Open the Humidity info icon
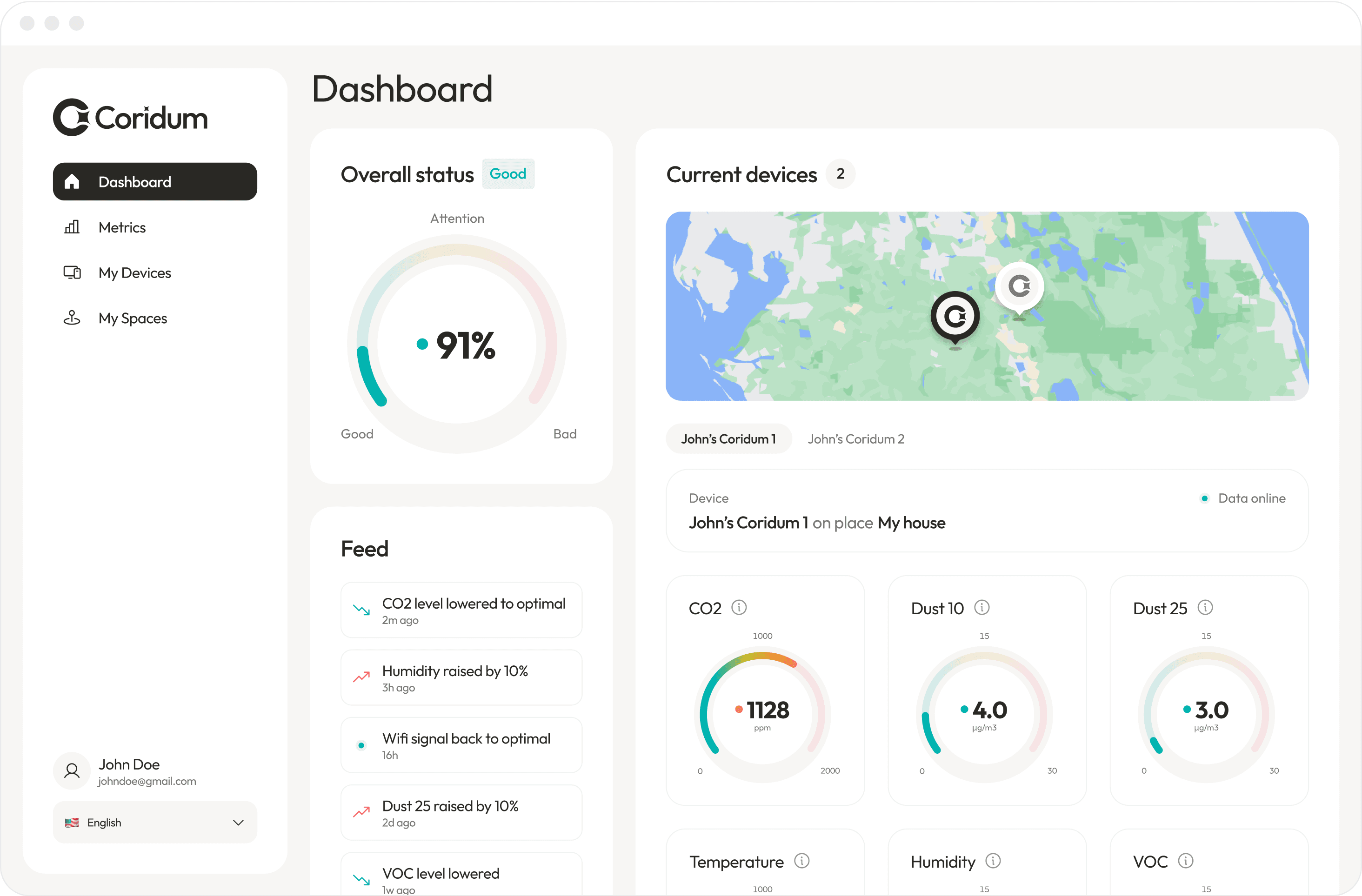 (992, 861)
